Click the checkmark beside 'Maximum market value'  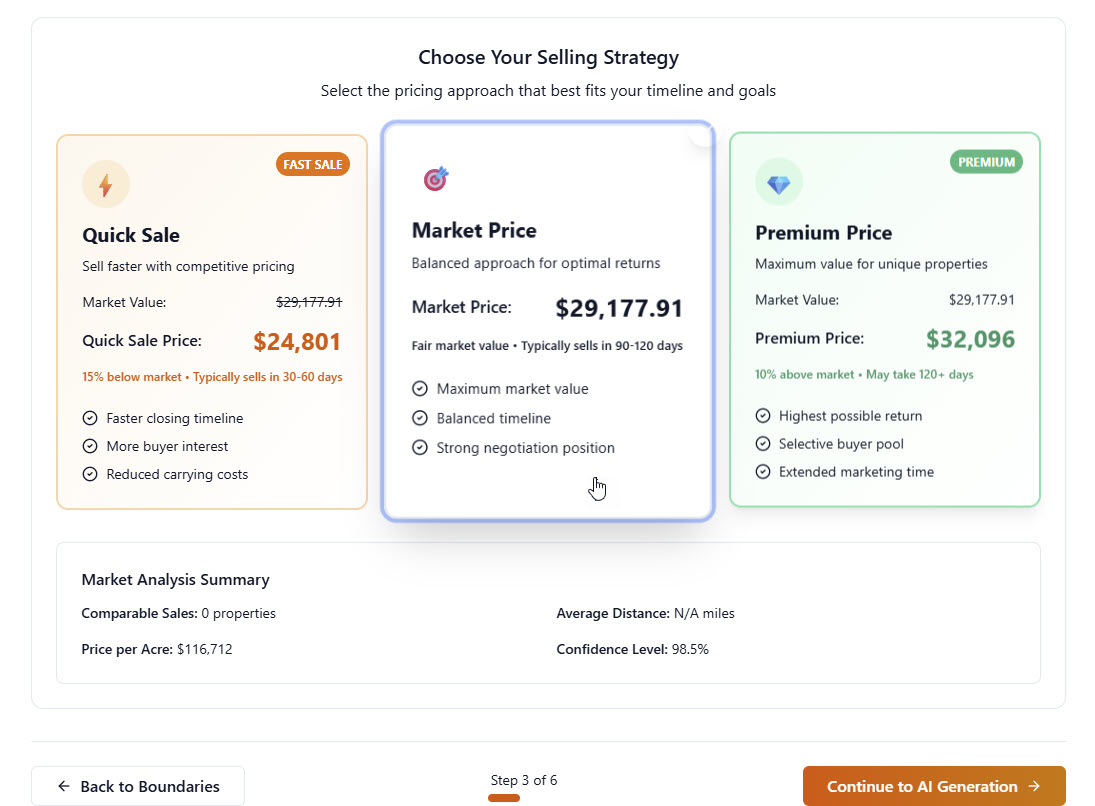[420, 389]
